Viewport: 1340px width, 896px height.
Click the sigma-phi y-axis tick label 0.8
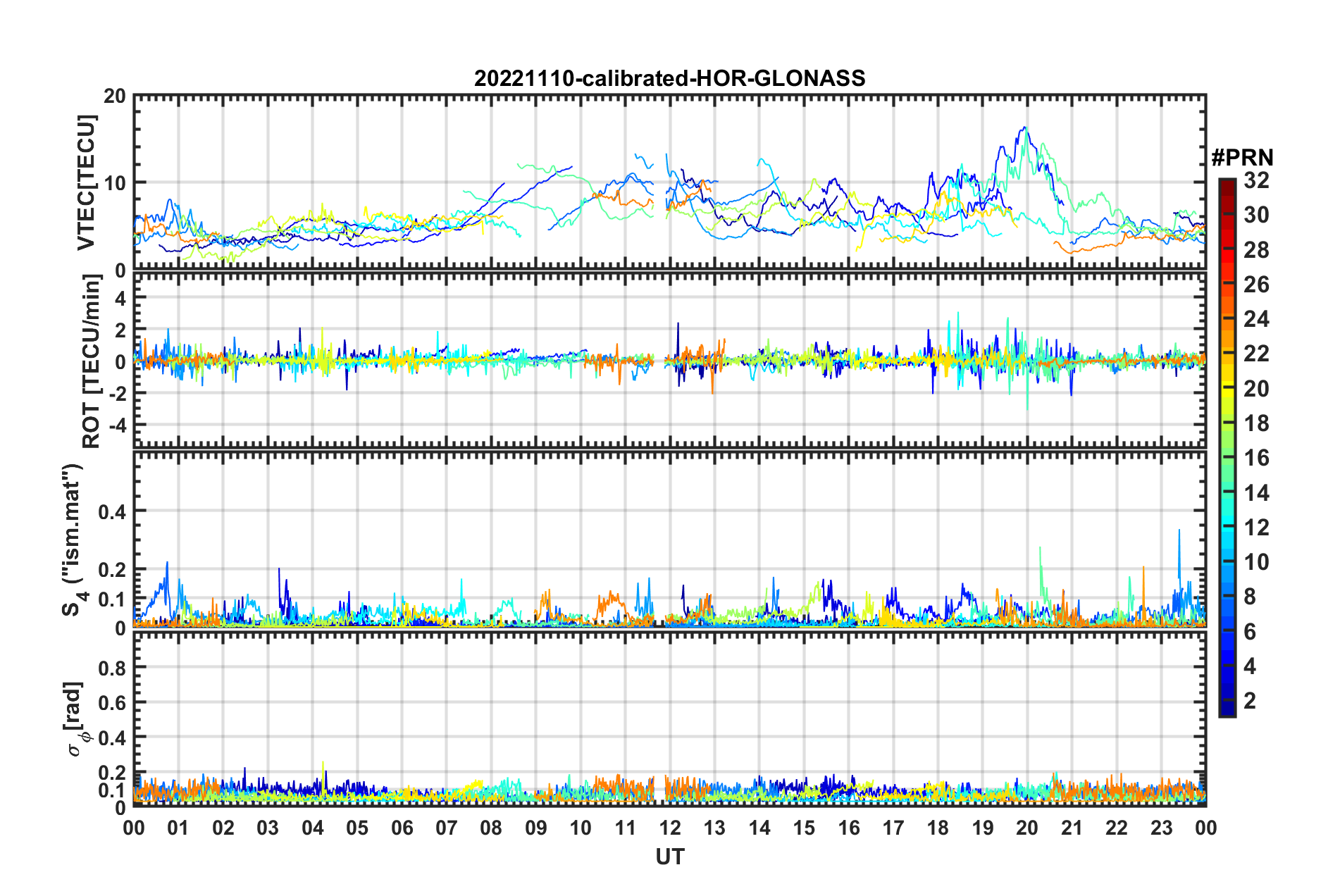(x=112, y=667)
